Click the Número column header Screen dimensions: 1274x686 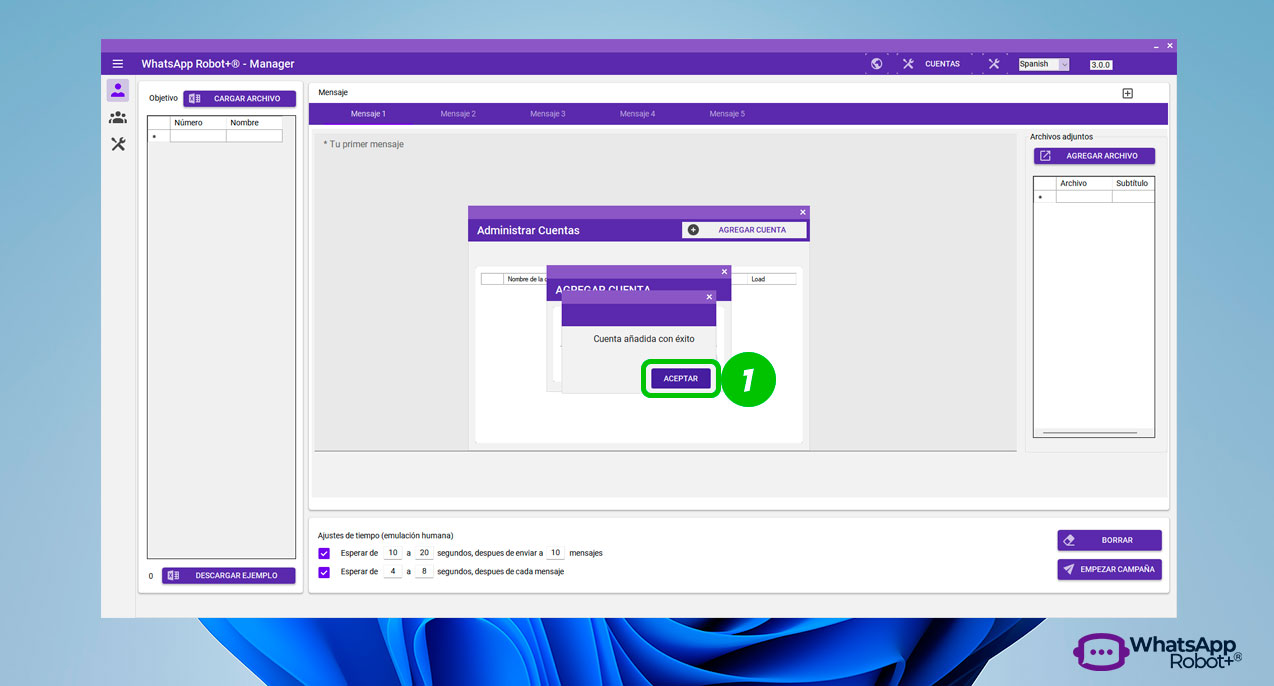[x=198, y=123]
